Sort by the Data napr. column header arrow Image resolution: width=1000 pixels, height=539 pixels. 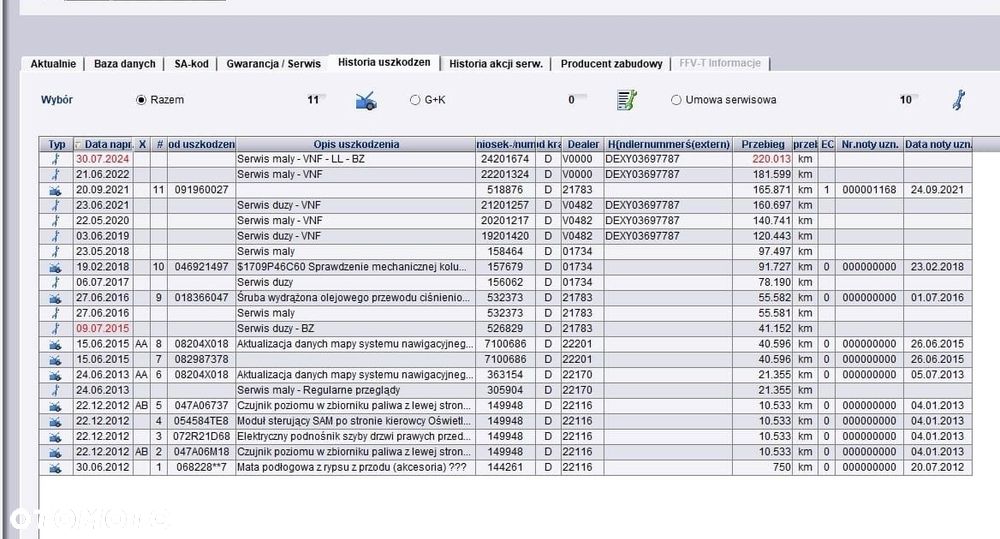tap(79, 145)
